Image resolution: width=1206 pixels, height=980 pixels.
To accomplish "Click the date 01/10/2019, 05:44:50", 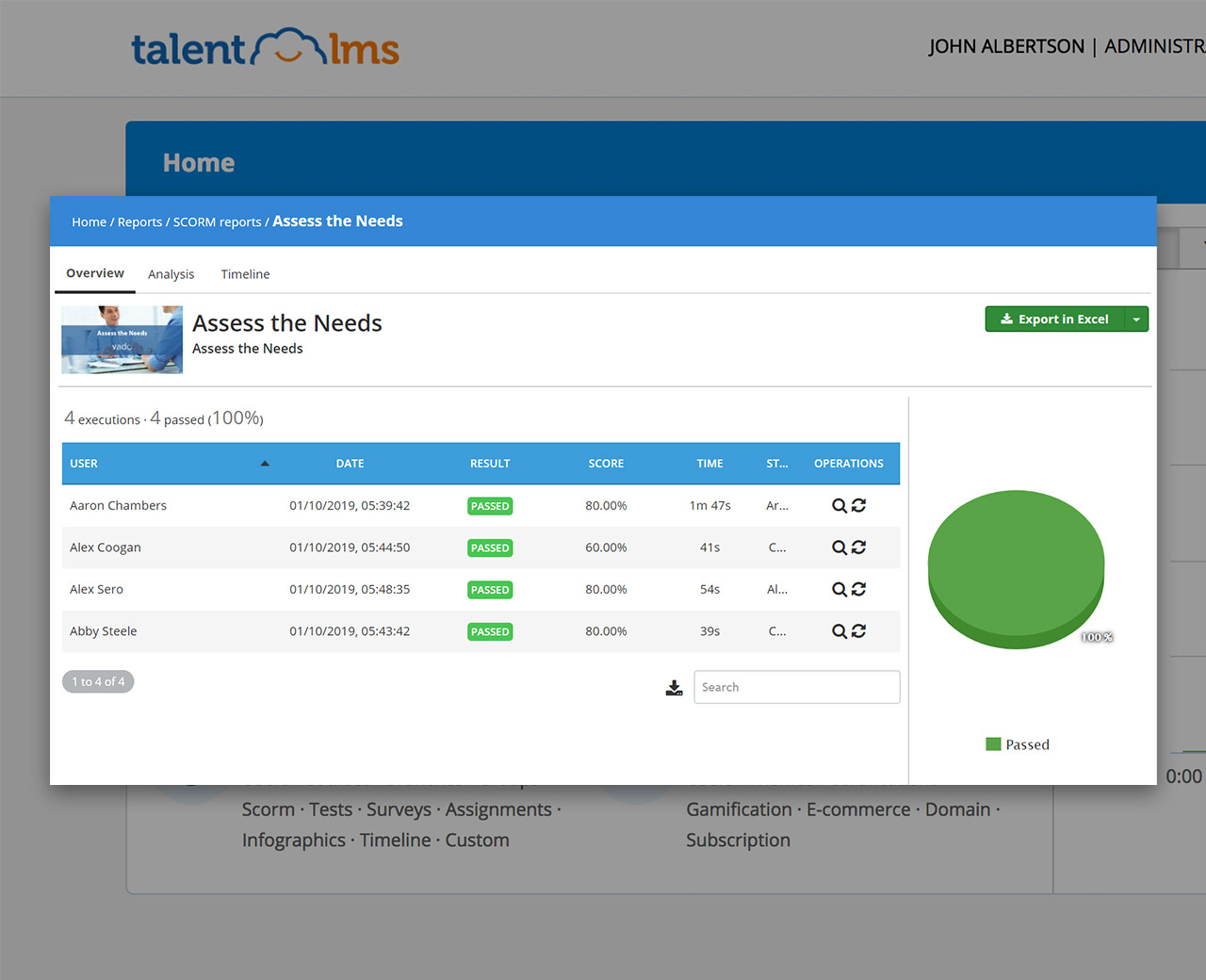I will (350, 547).
